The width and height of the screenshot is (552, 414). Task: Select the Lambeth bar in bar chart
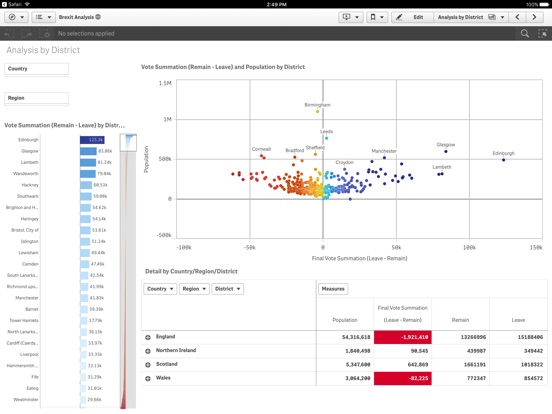(88, 162)
